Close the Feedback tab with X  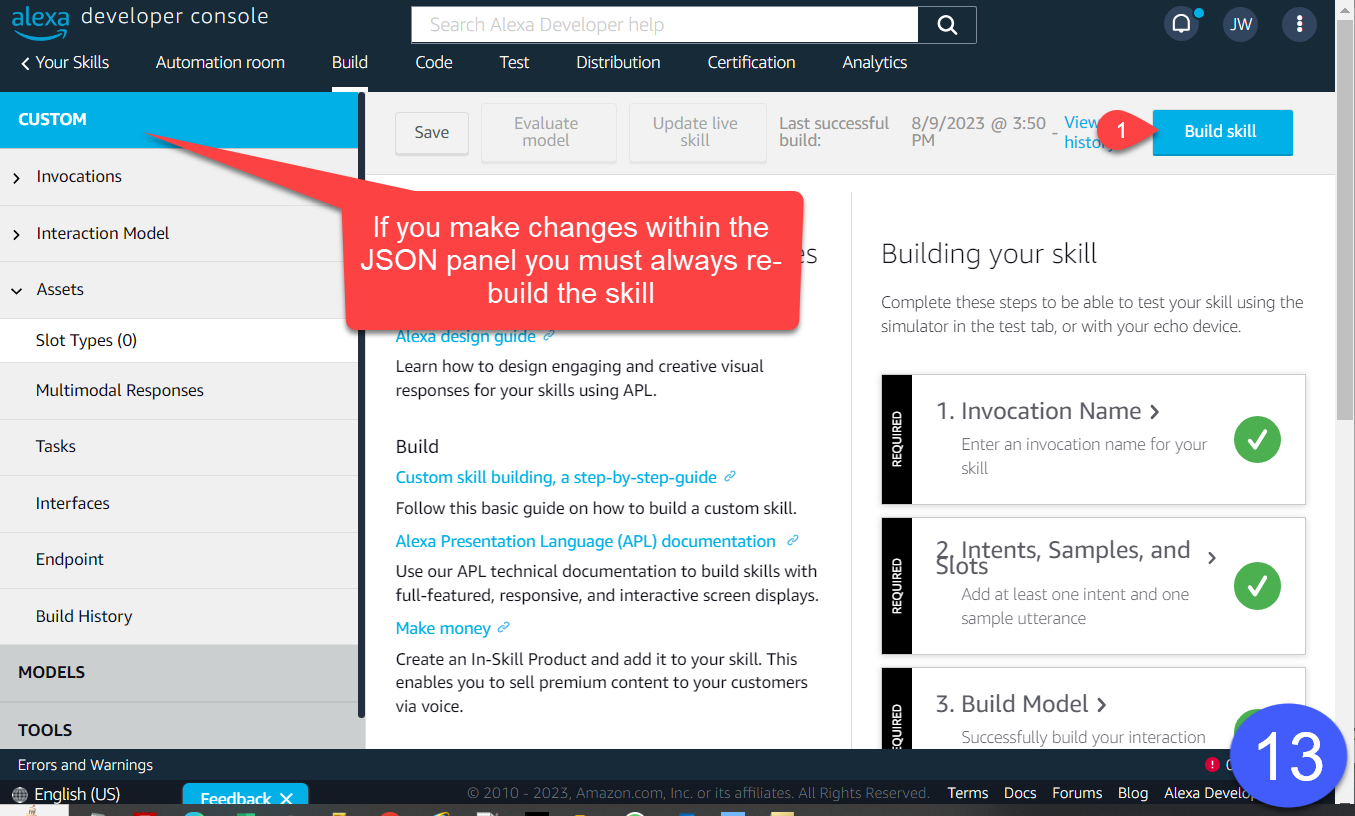[286, 798]
